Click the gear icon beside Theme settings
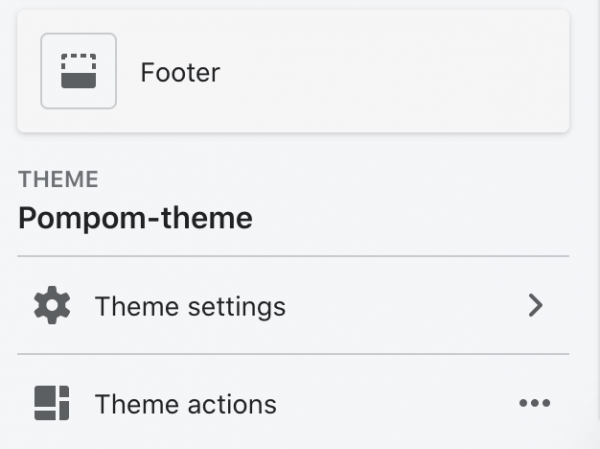600x449 pixels. click(x=52, y=305)
